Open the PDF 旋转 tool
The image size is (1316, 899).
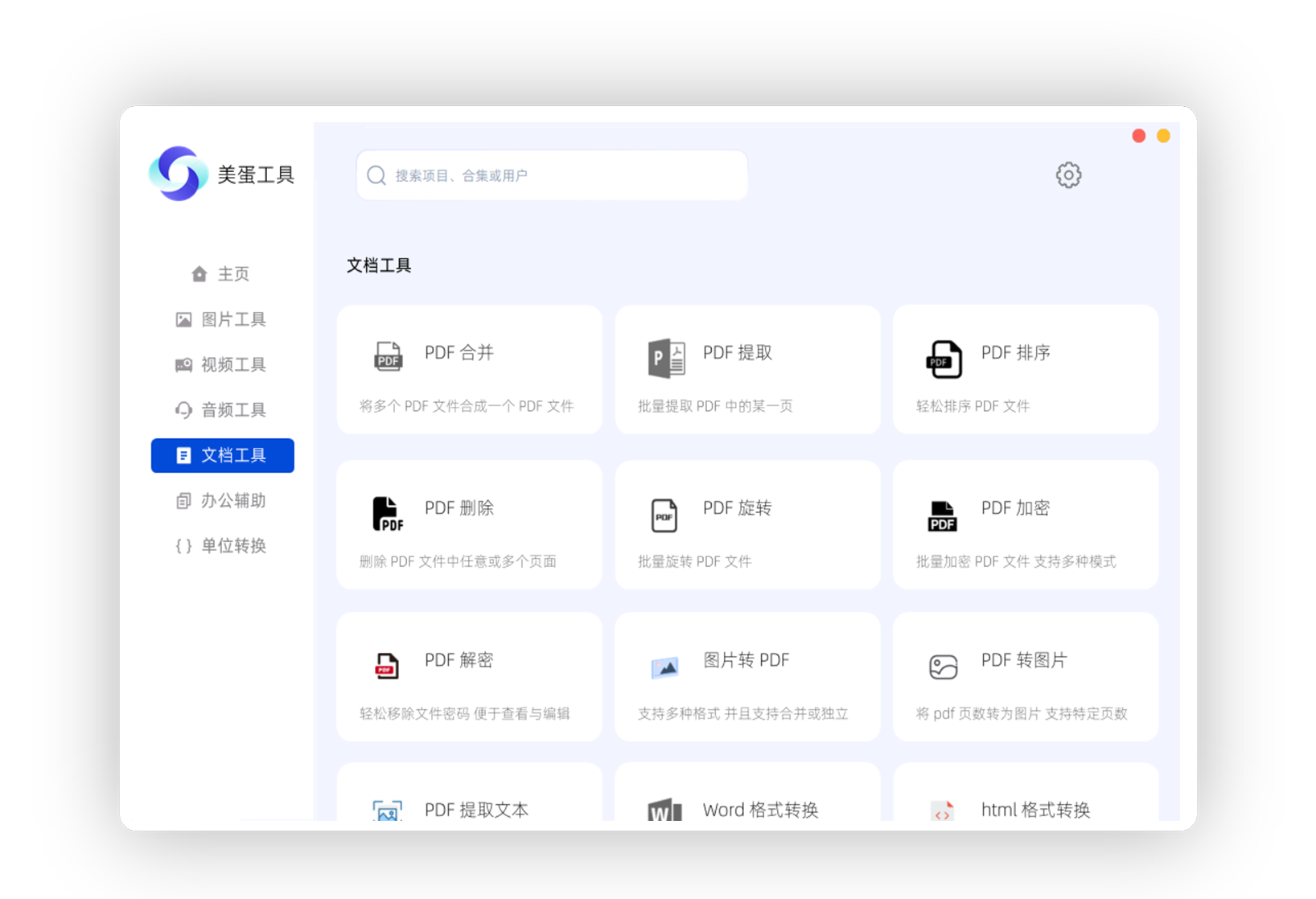pos(746,524)
